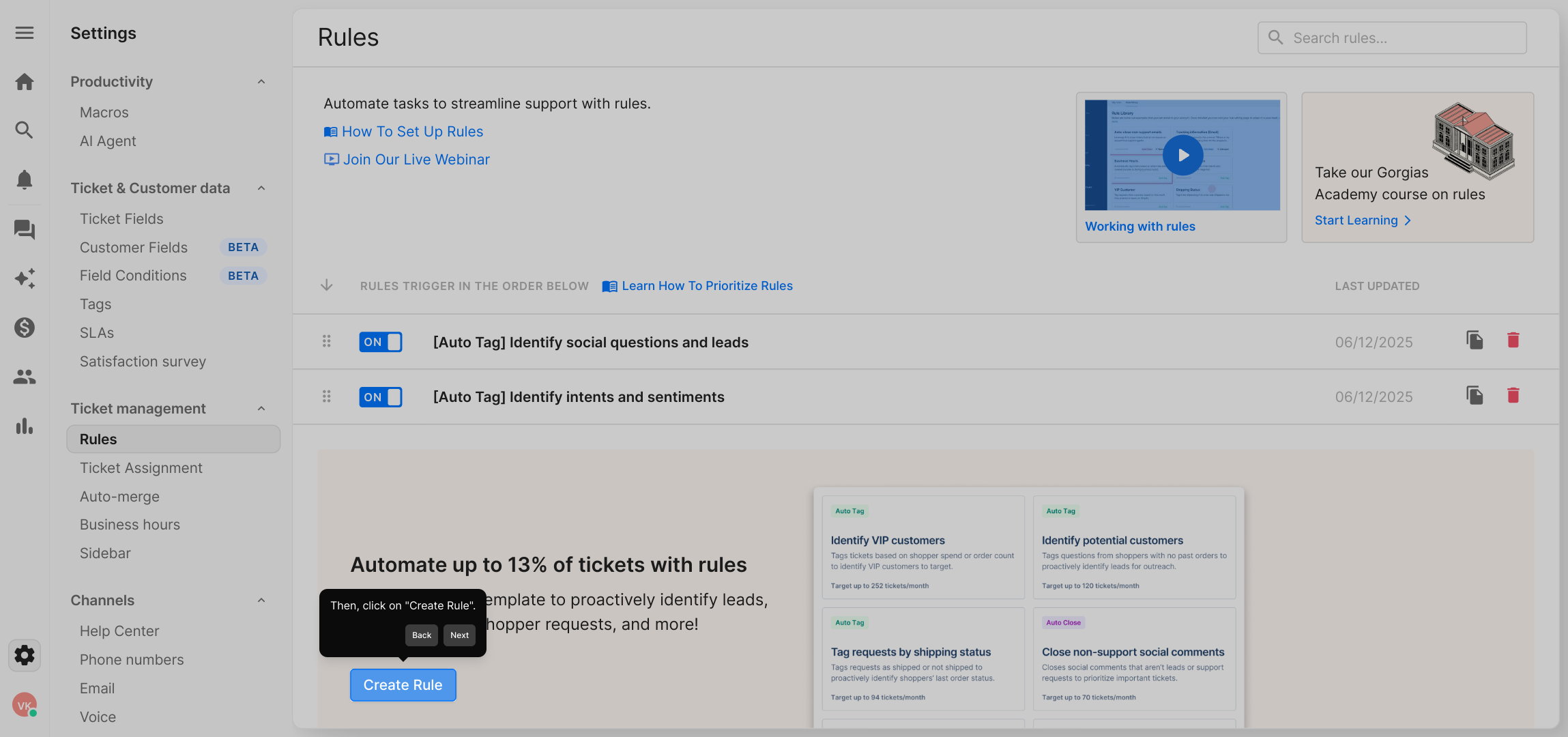Open AI Agent settings
Viewport: 1568px width, 737px height.
coord(108,141)
